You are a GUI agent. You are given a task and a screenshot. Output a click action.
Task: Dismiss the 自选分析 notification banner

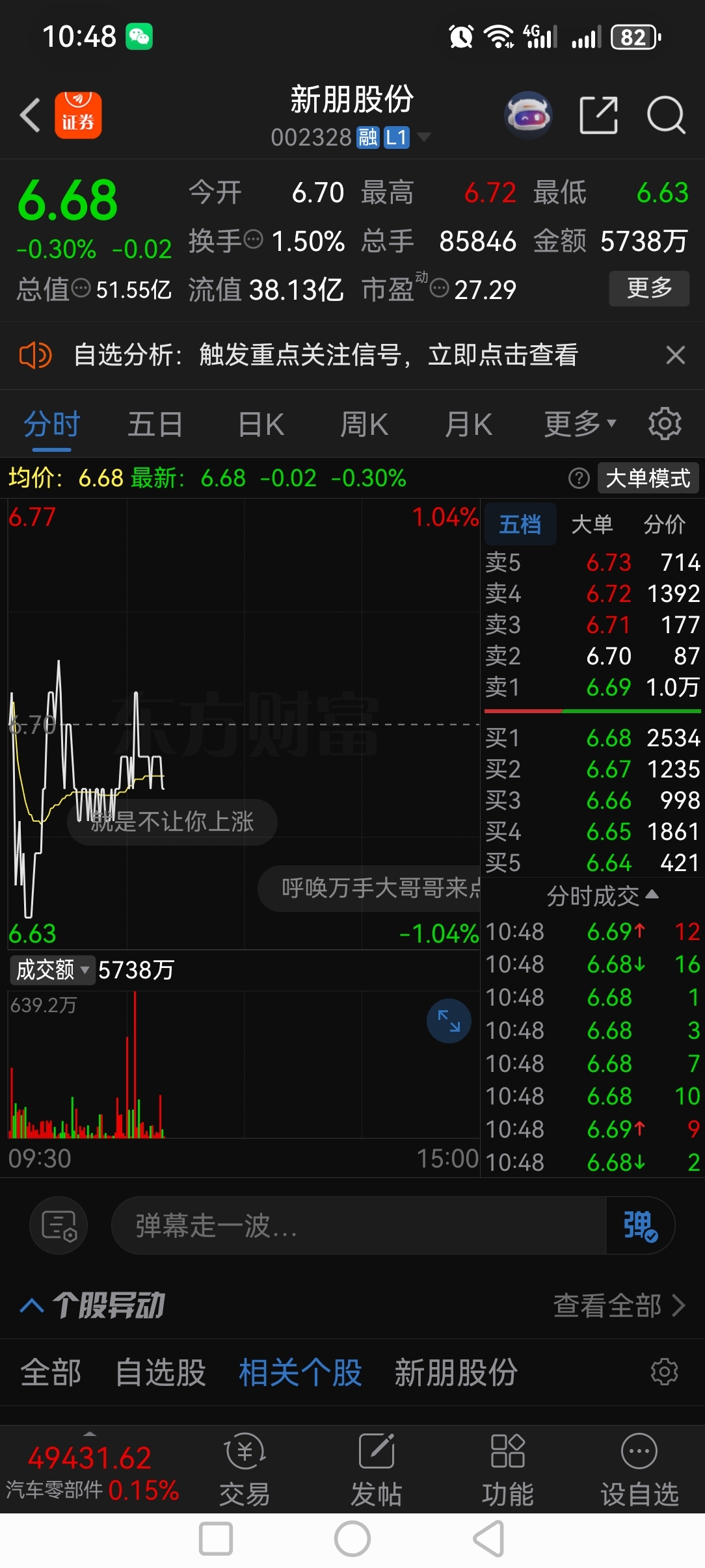(x=676, y=355)
